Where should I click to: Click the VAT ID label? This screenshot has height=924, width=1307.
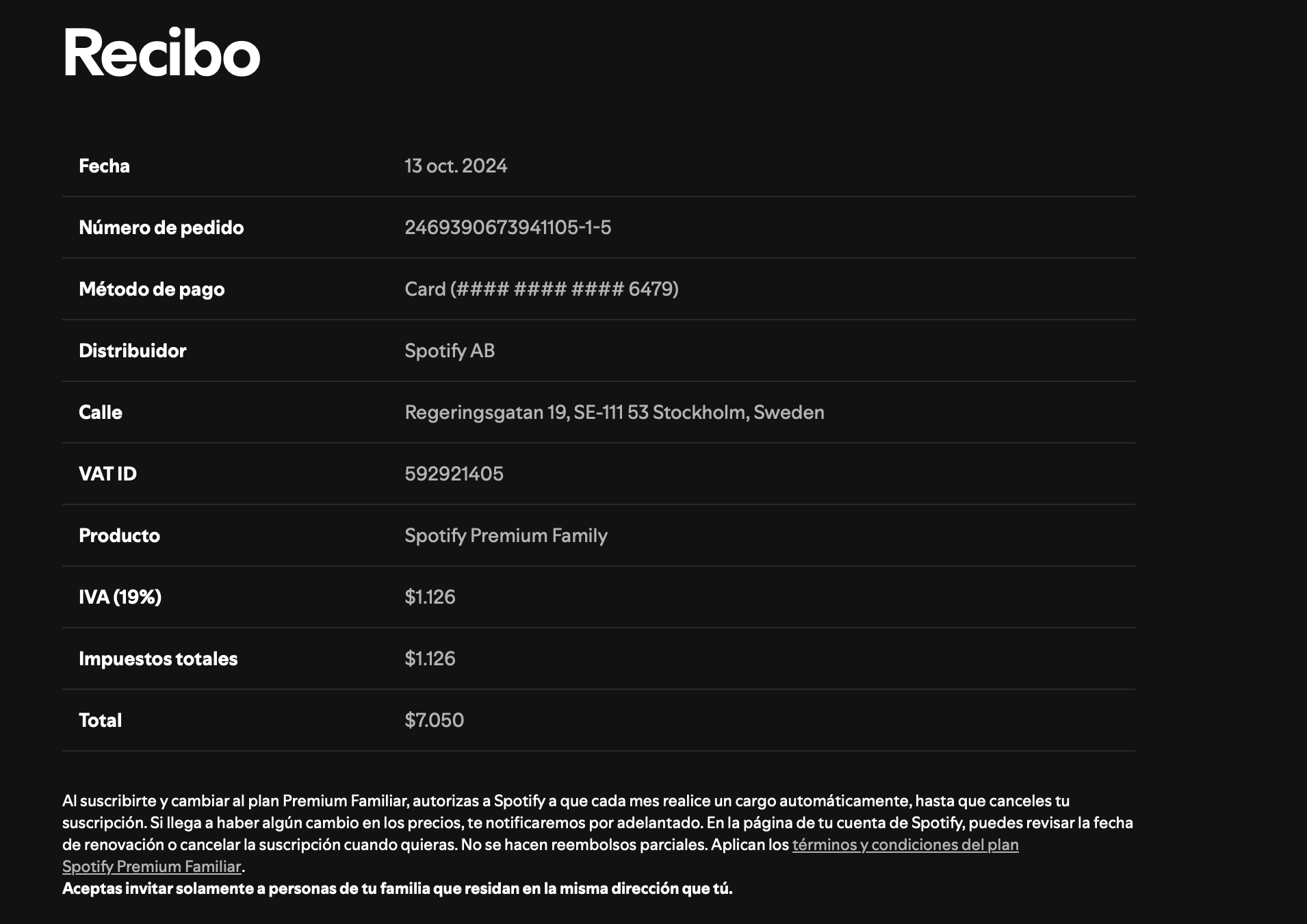[107, 474]
